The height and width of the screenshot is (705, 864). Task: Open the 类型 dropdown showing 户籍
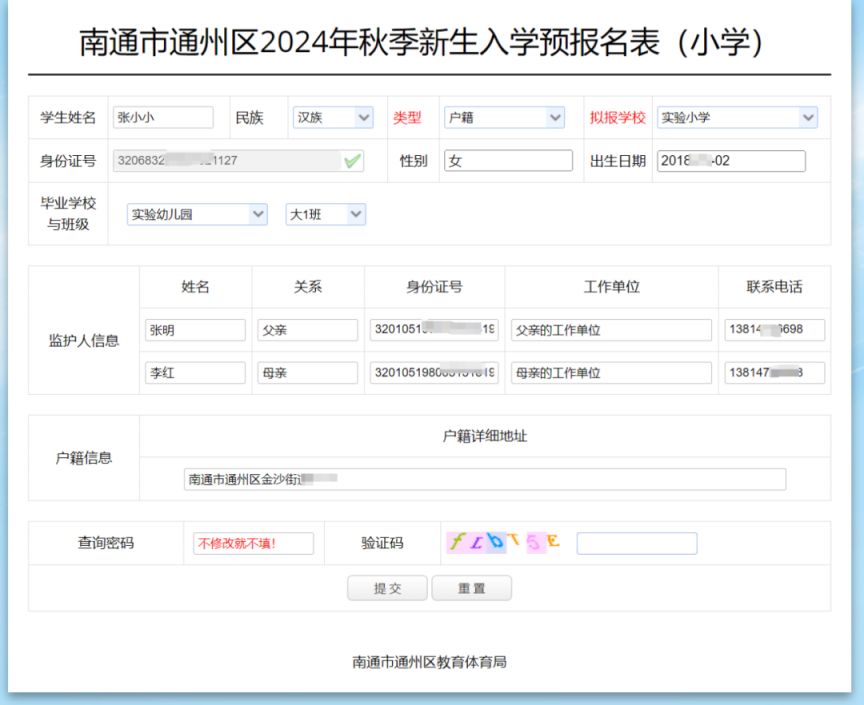click(x=504, y=117)
